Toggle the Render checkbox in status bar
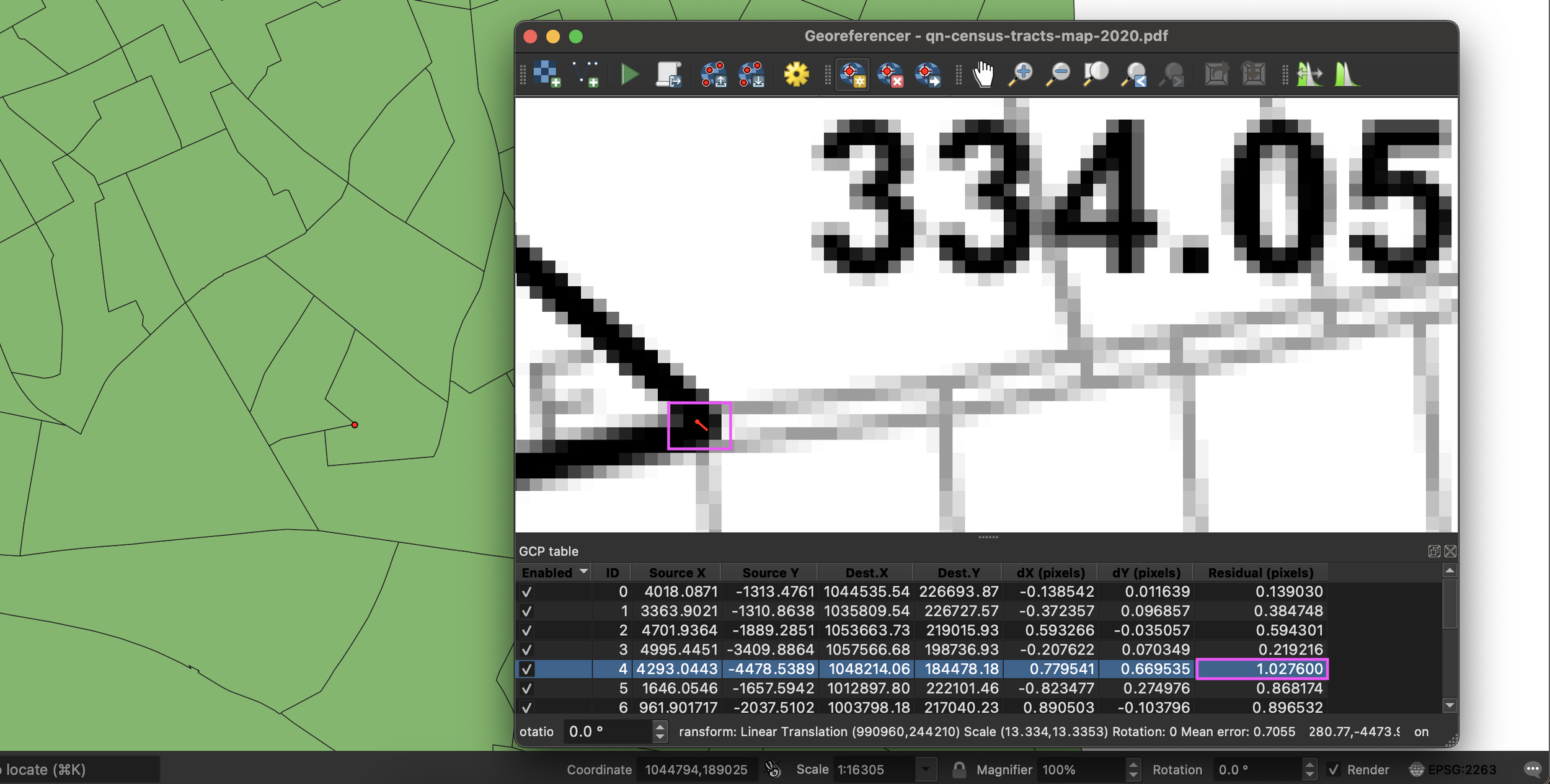The image size is (1550, 784). [x=1334, y=770]
